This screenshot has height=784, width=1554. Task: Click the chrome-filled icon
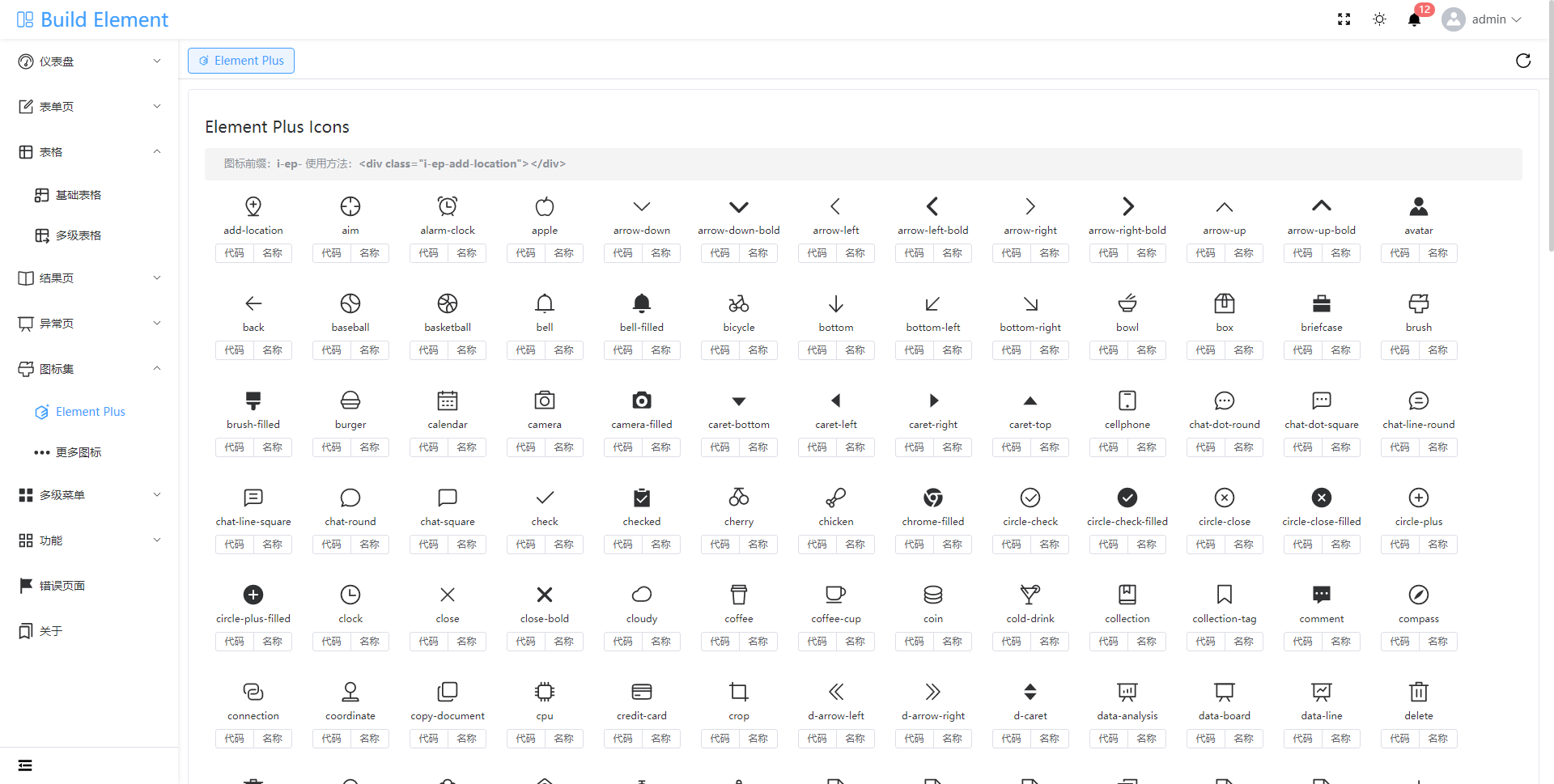pos(933,498)
